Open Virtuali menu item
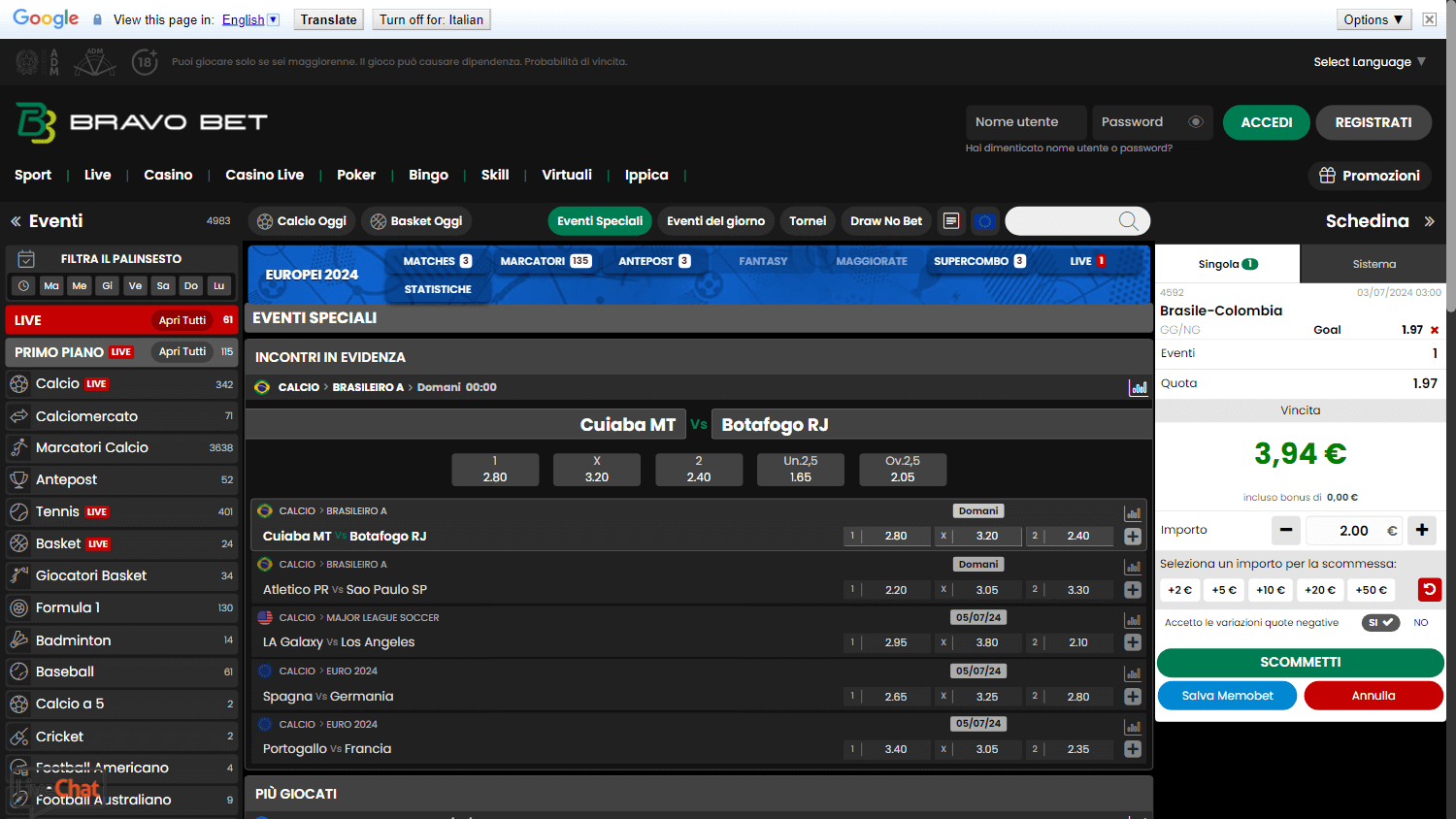The width and height of the screenshot is (1456, 819). coord(567,175)
